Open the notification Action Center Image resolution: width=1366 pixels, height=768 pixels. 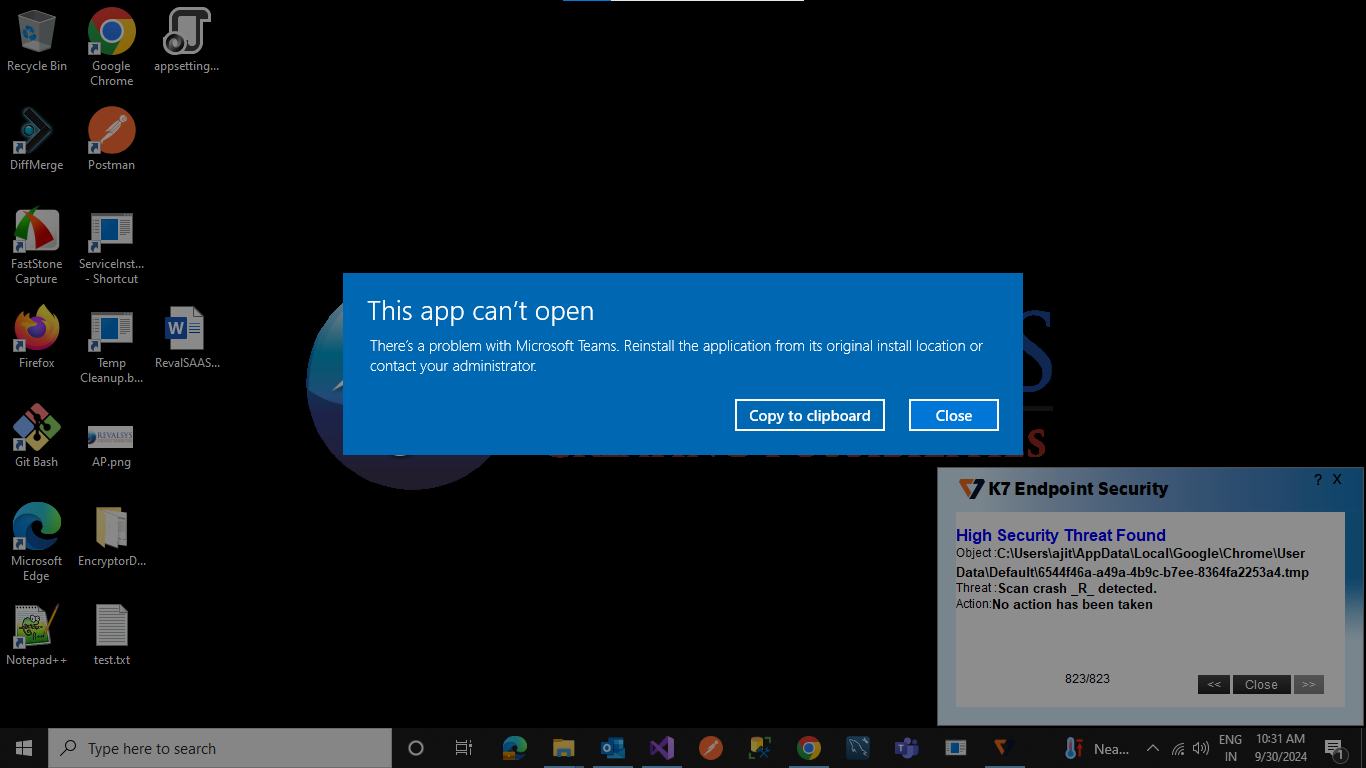tap(1334, 748)
